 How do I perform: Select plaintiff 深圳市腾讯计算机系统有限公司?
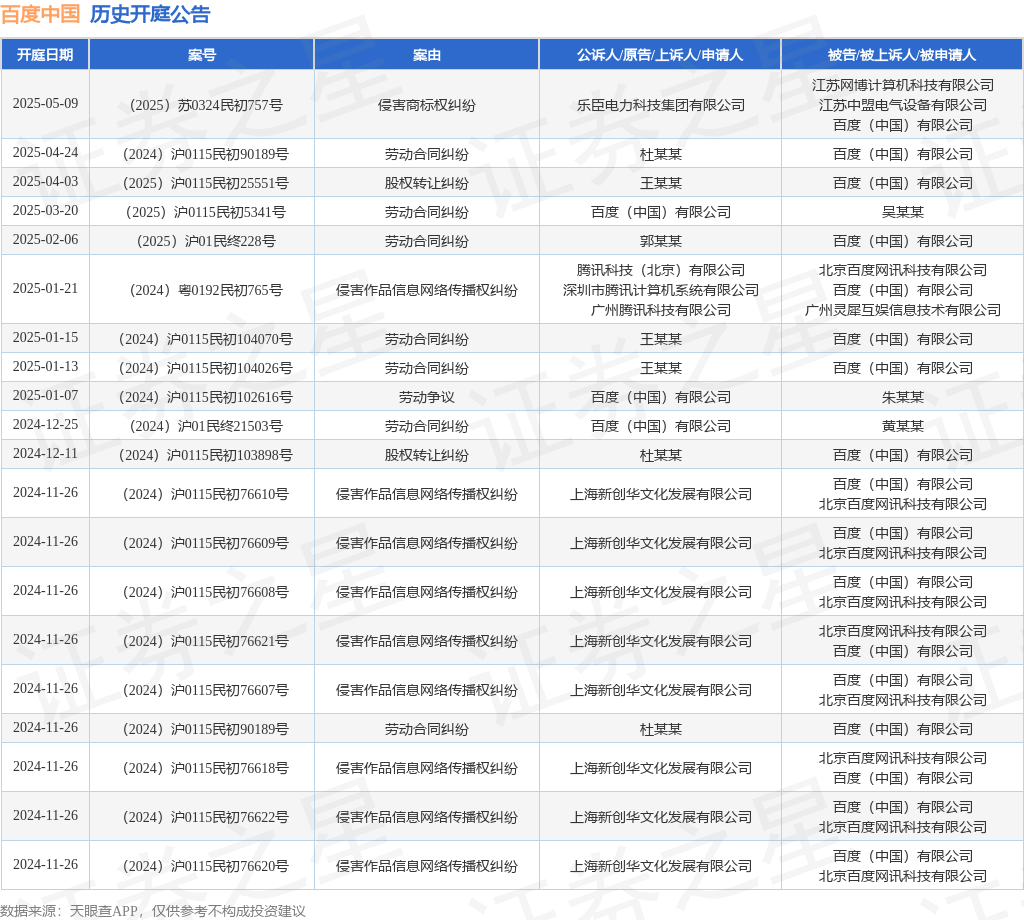[x=660, y=290]
